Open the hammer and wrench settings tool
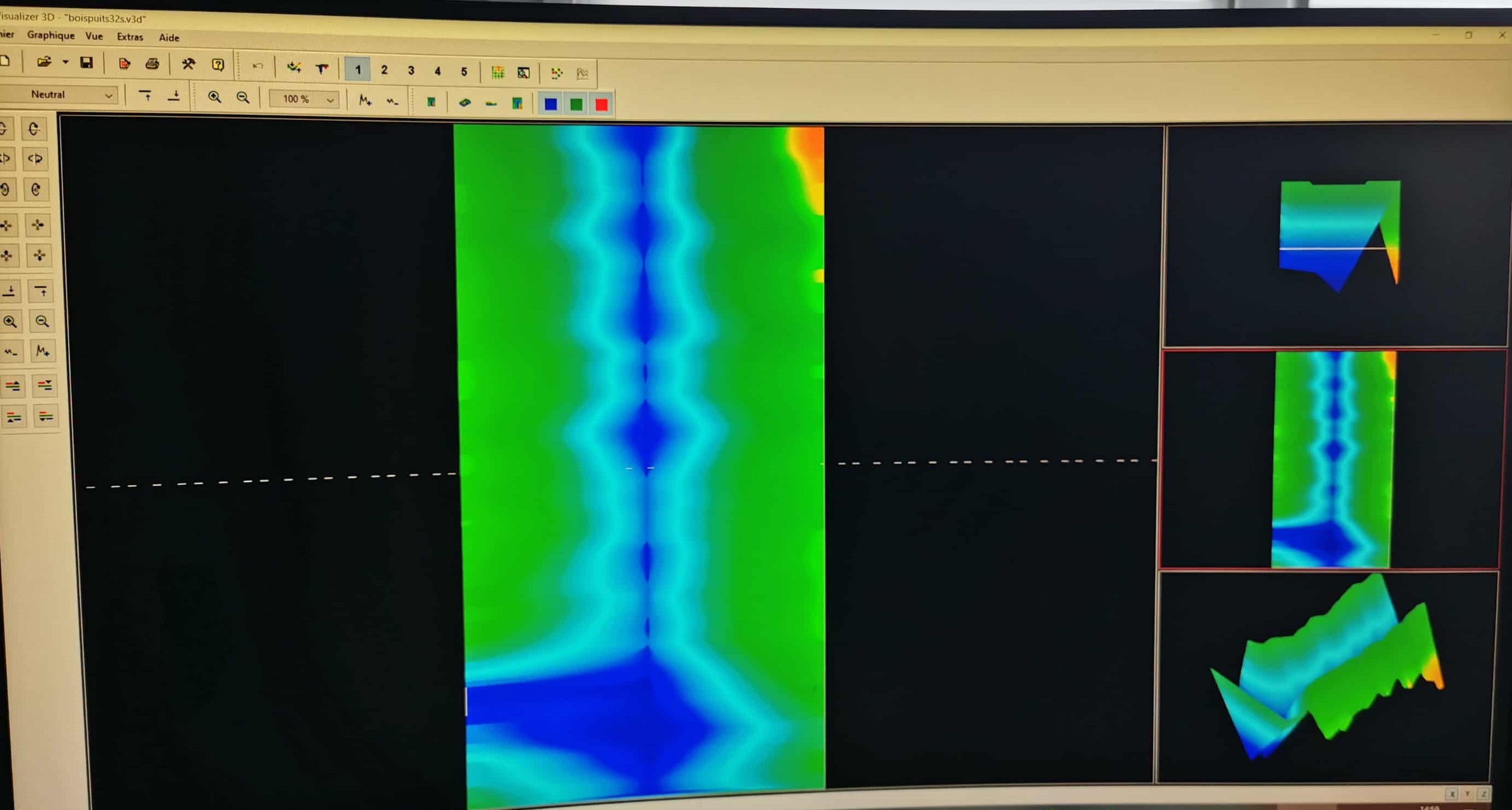This screenshot has width=1512, height=810. (x=188, y=64)
